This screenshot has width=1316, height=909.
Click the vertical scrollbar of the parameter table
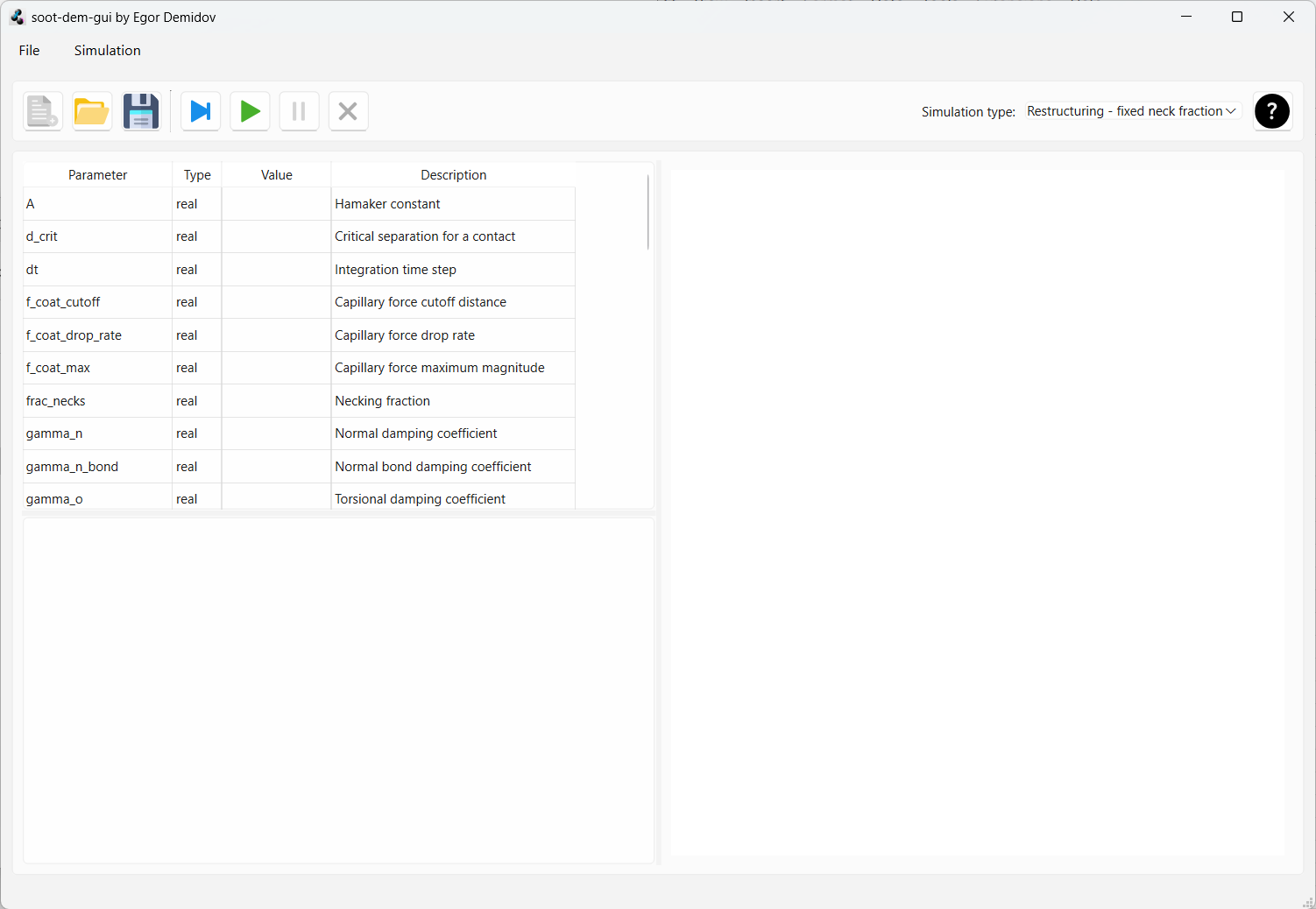pos(648,212)
